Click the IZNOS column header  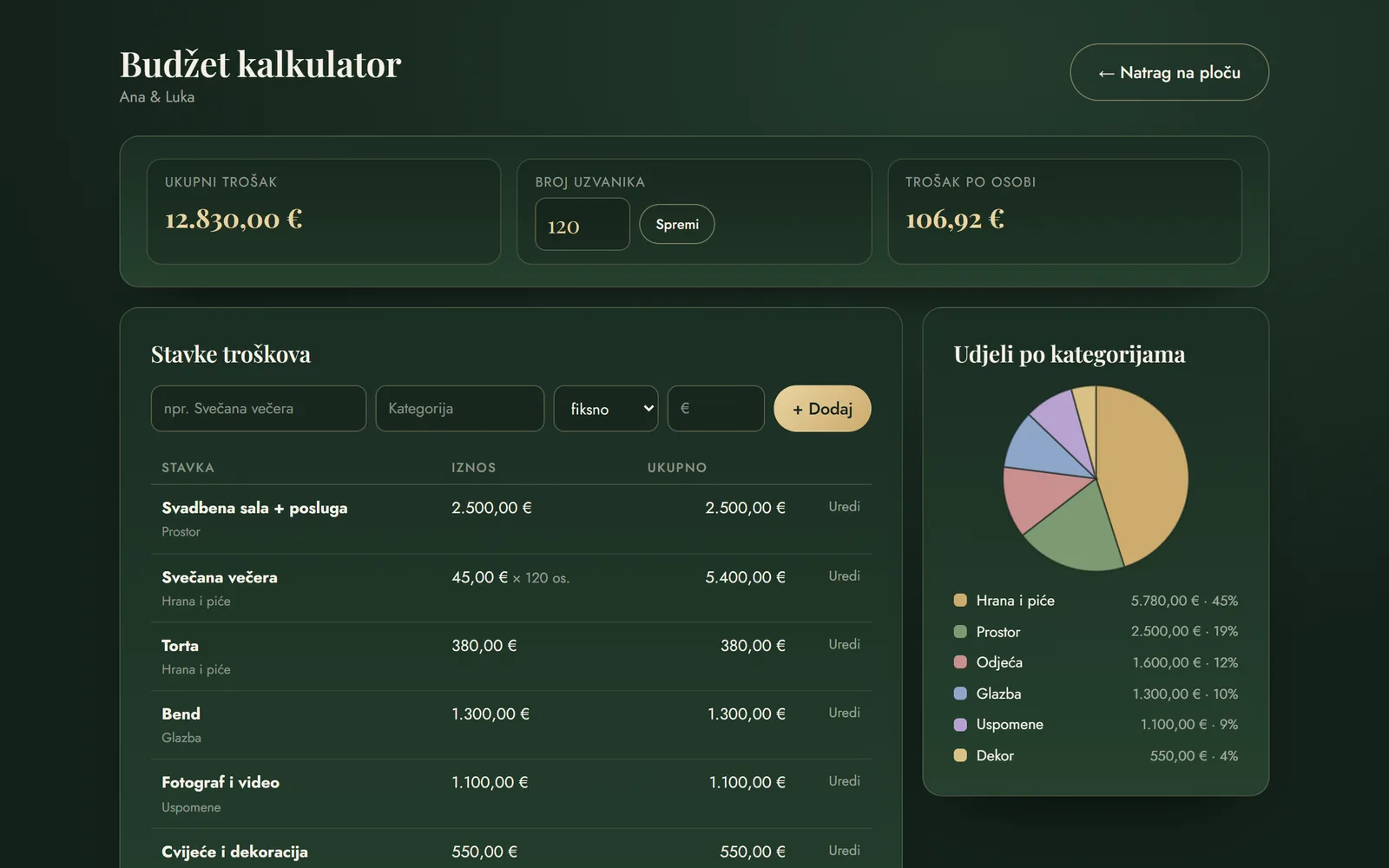coord(474,468)
